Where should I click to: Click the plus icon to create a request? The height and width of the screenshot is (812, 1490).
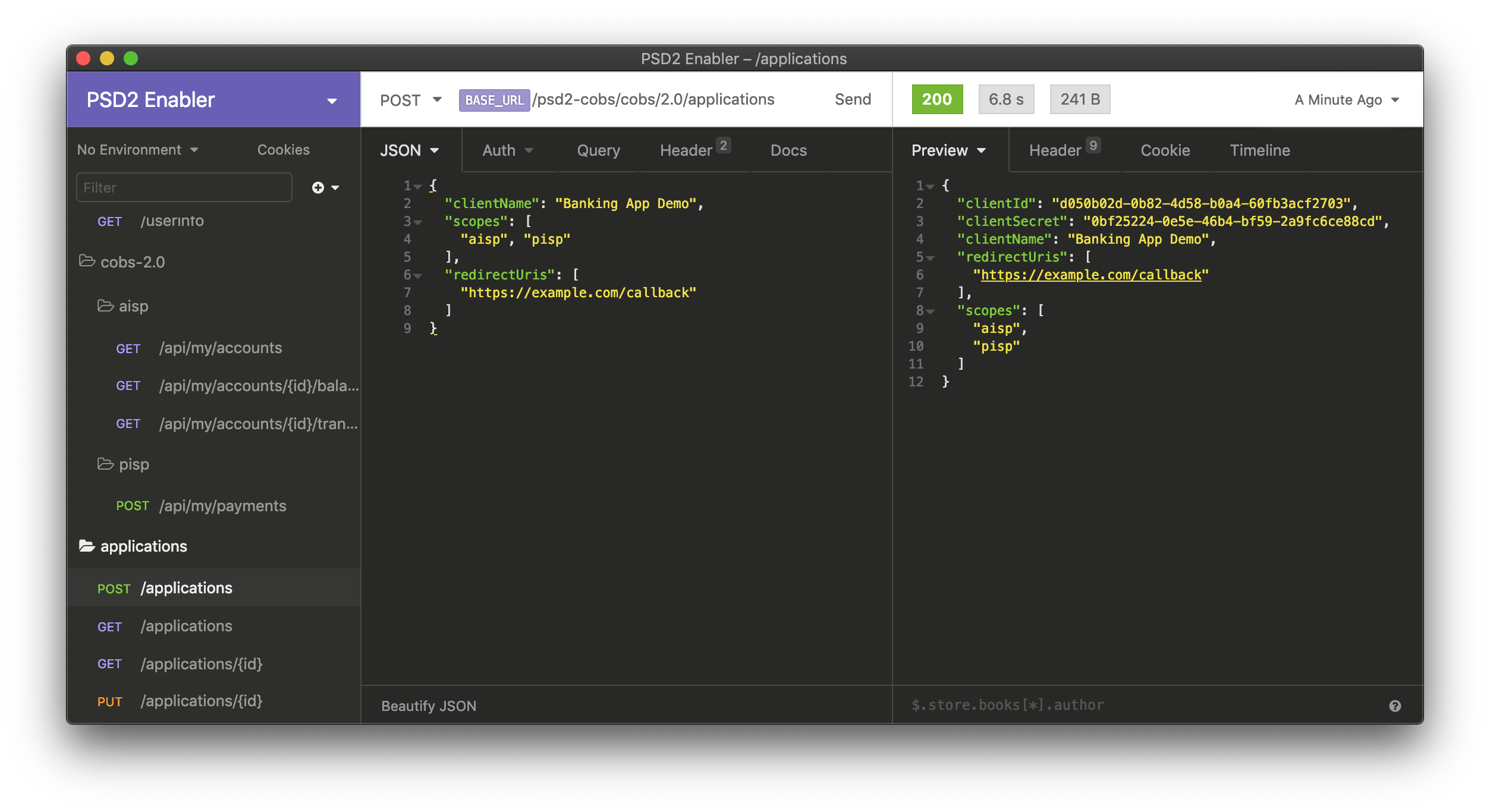point(318,188)
